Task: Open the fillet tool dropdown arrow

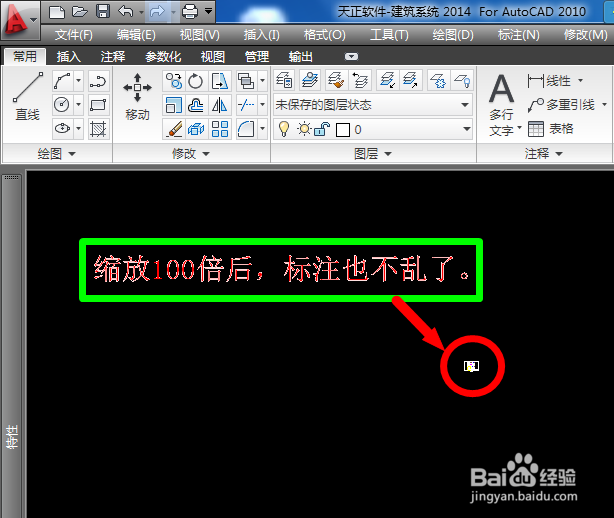Action: 262,128
